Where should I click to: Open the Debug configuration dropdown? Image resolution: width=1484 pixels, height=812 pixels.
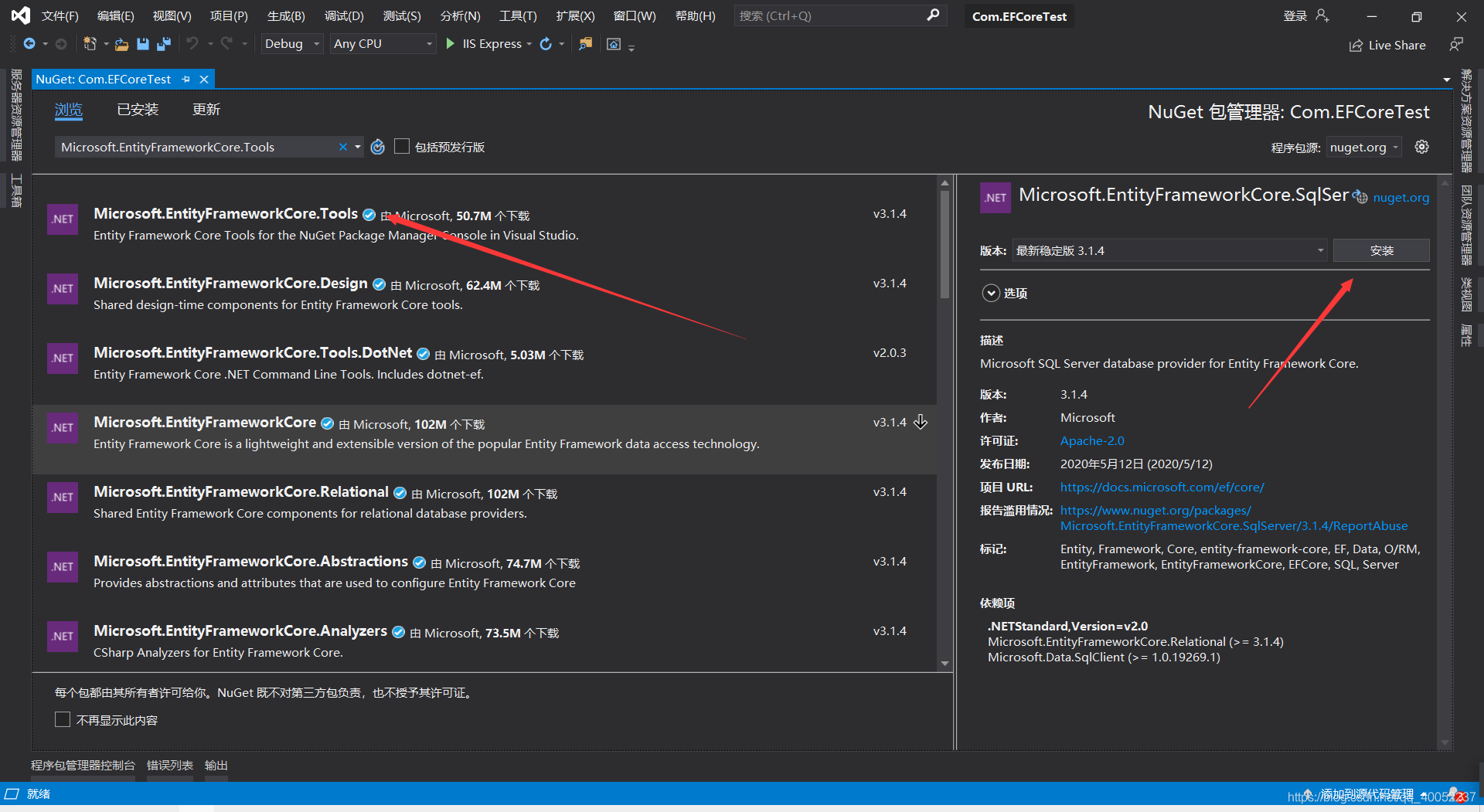pos(291,44)
